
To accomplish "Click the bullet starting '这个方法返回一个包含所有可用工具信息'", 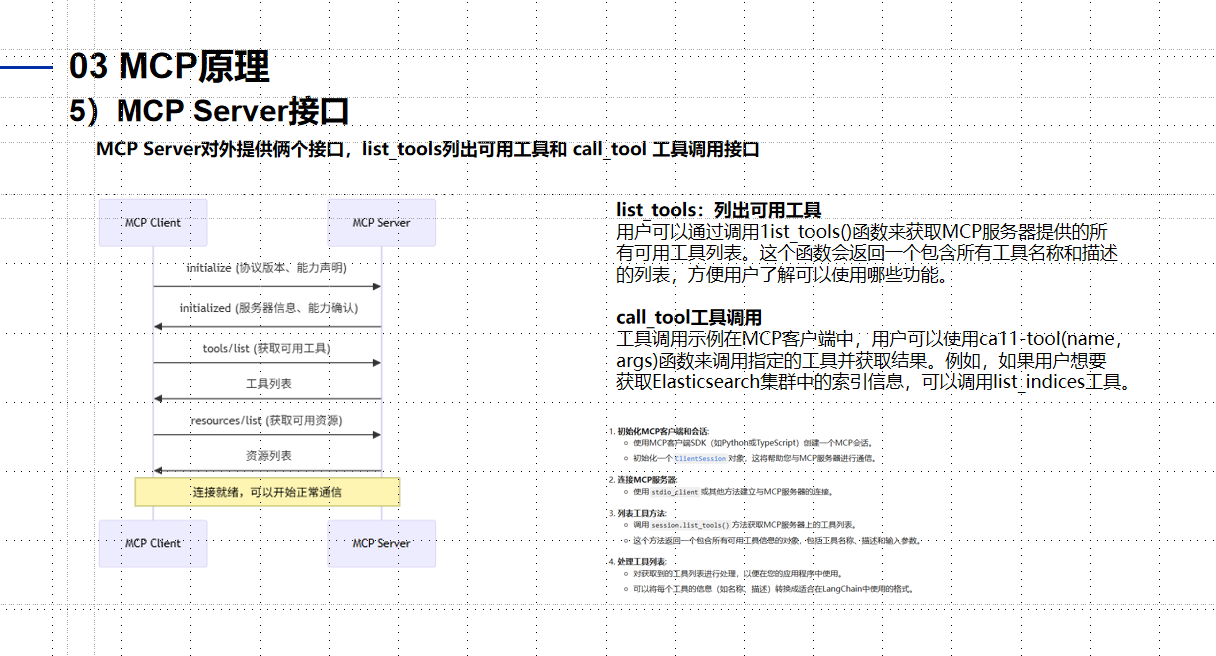I will click(x=777, y=541).
